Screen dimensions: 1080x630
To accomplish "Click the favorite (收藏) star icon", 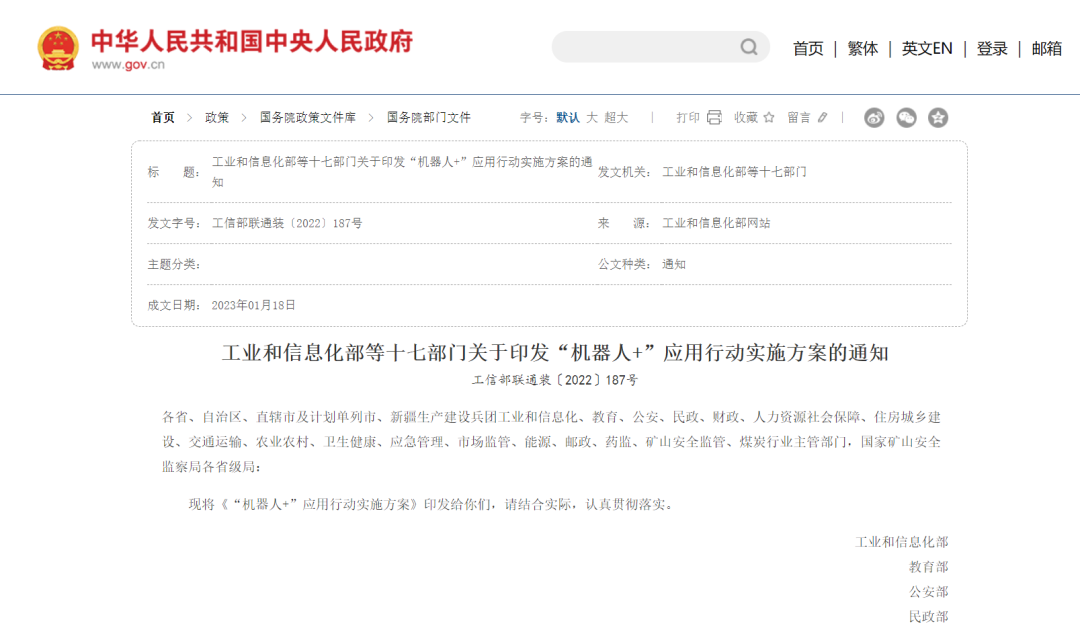I will [769, 117].
